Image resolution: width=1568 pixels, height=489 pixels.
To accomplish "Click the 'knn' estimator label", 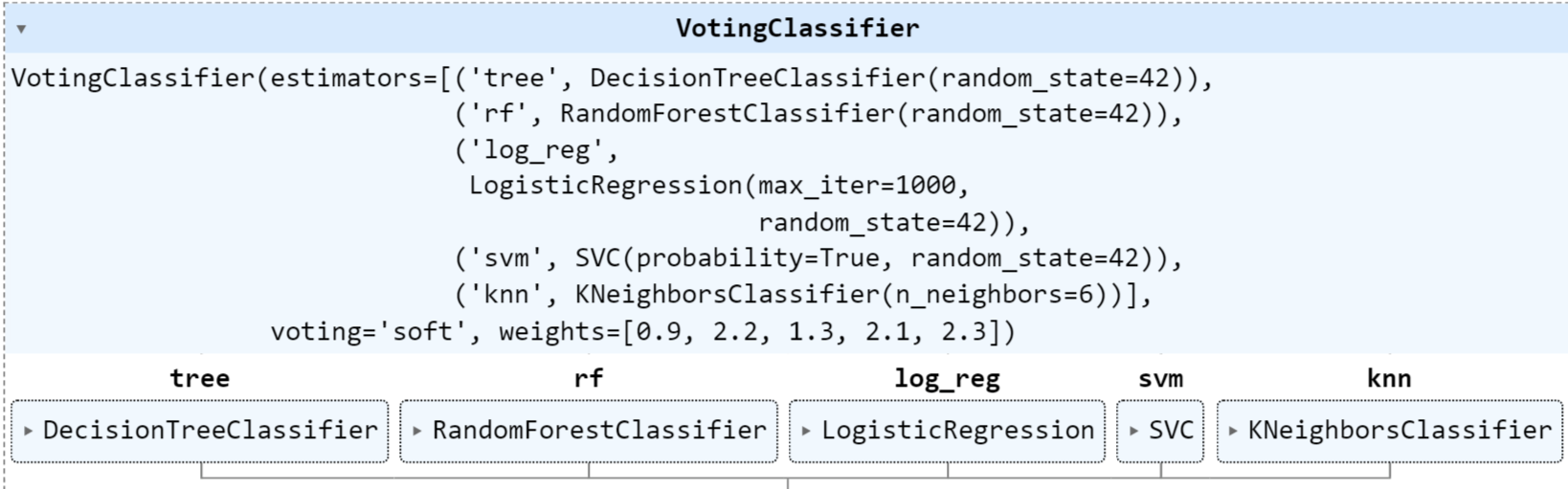I will (1389, 378).
